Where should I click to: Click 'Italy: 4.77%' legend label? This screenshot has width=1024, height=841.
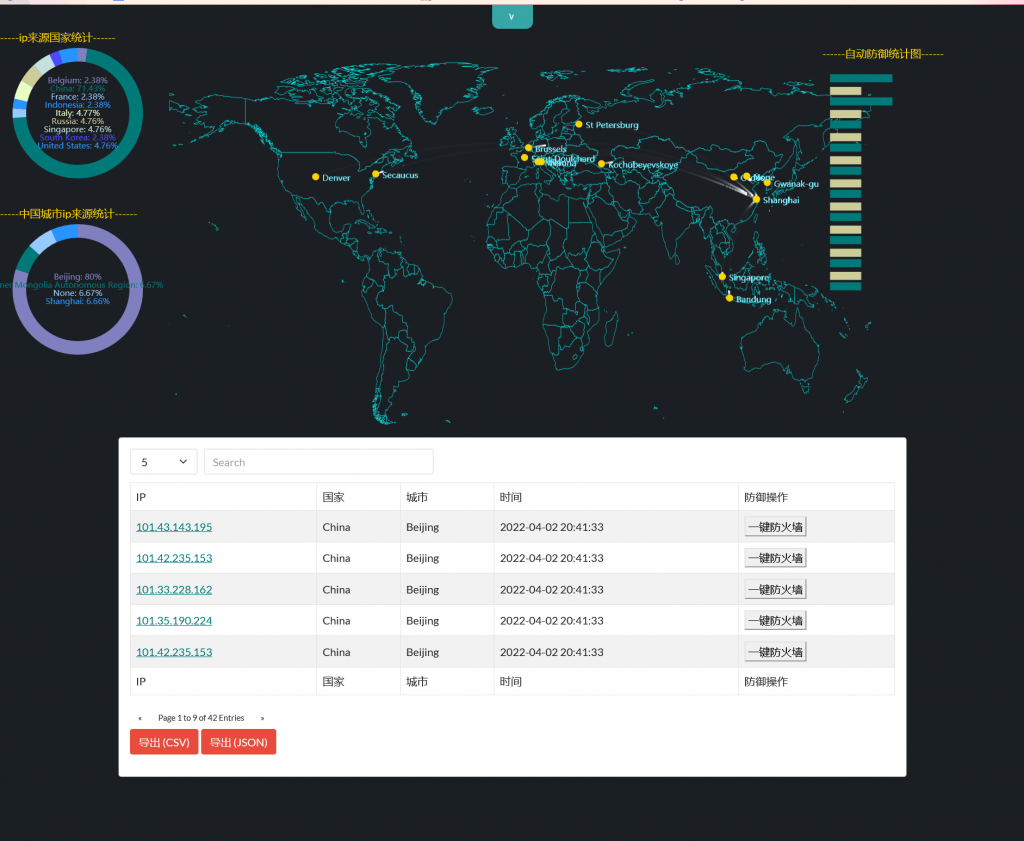78,113
